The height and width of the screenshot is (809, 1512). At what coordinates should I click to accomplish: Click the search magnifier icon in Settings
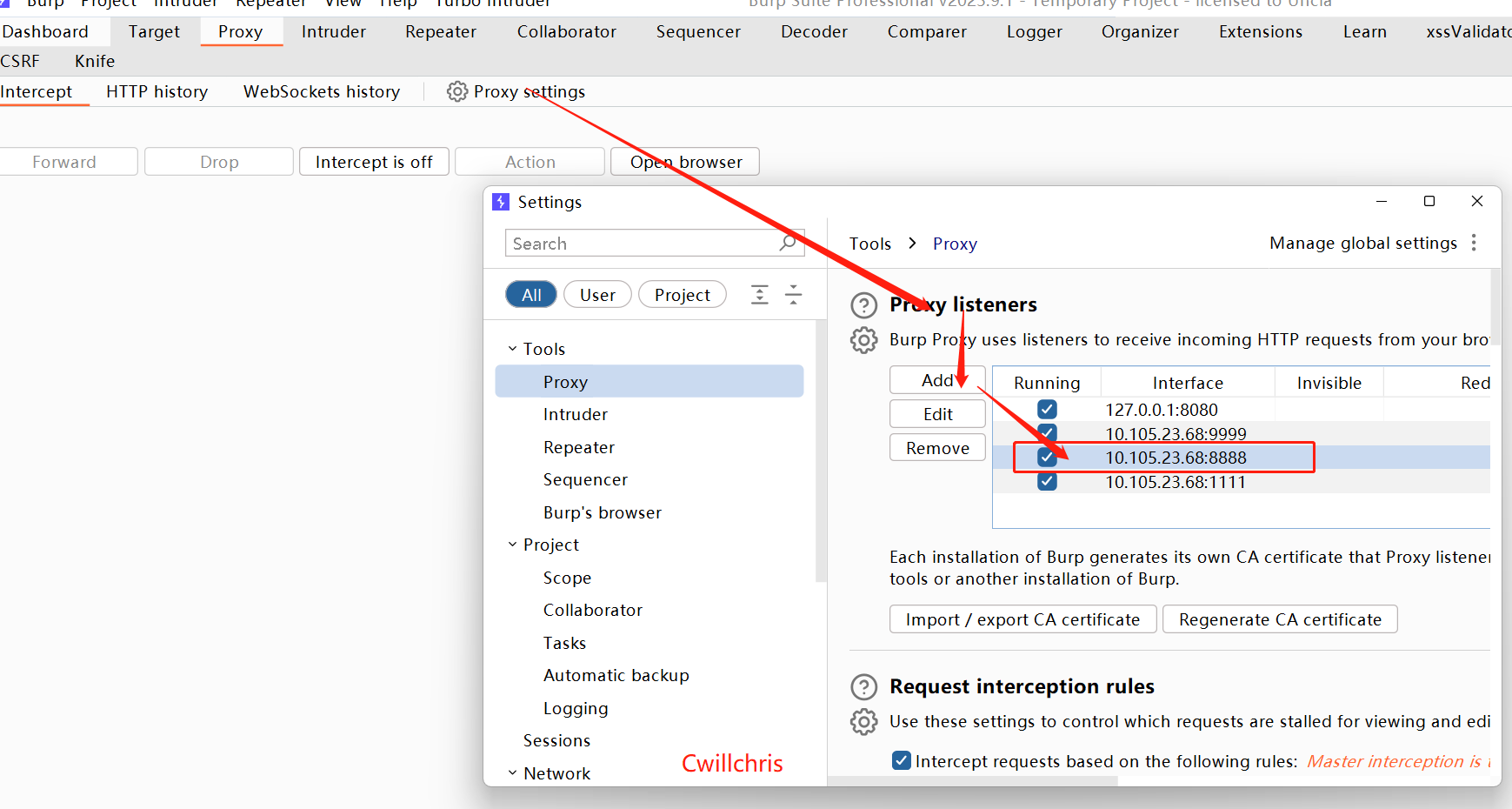[788, 243]
